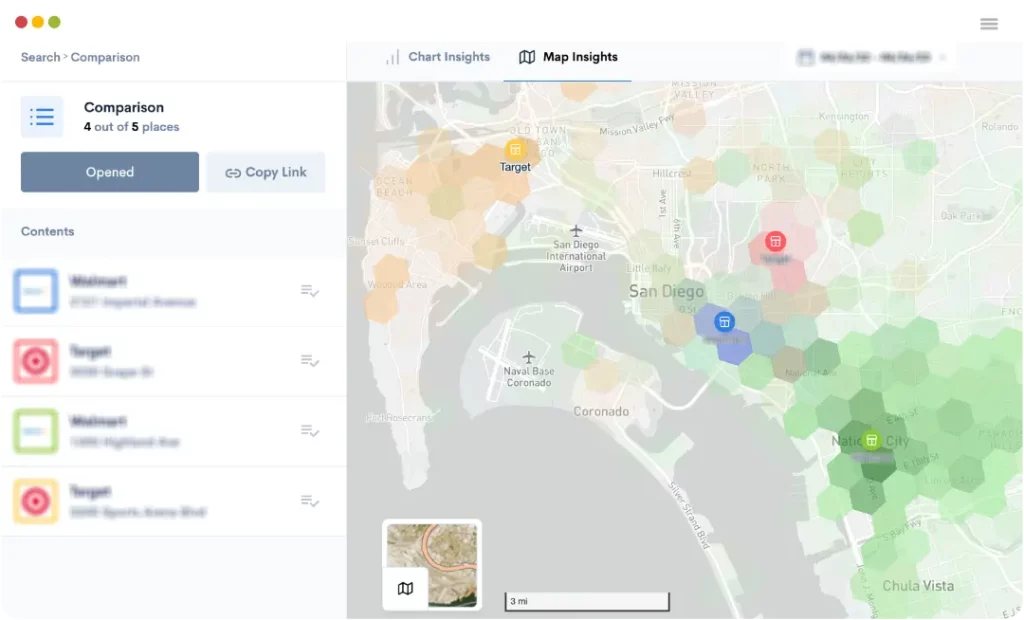Viewport: 1024px width, 620px height.
Task: Click the red store marker on the map
Action: [x=775, y=241]
